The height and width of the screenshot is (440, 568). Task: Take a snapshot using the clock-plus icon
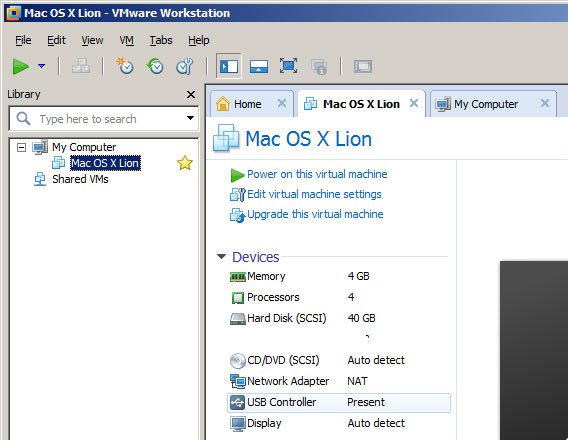pyautogui.click(x=125, y=66)
